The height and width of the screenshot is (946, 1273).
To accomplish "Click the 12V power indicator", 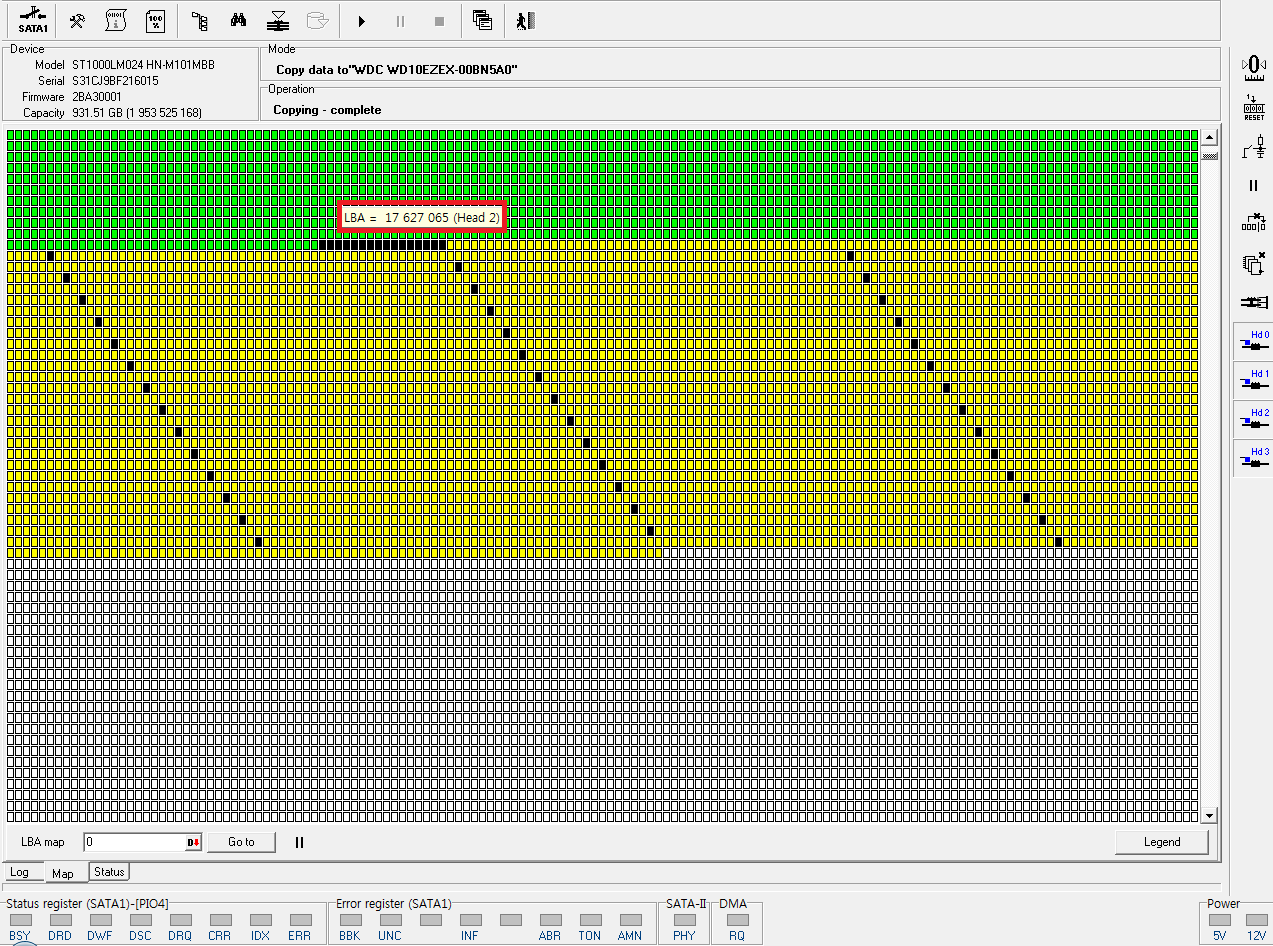I will 1257,920.
